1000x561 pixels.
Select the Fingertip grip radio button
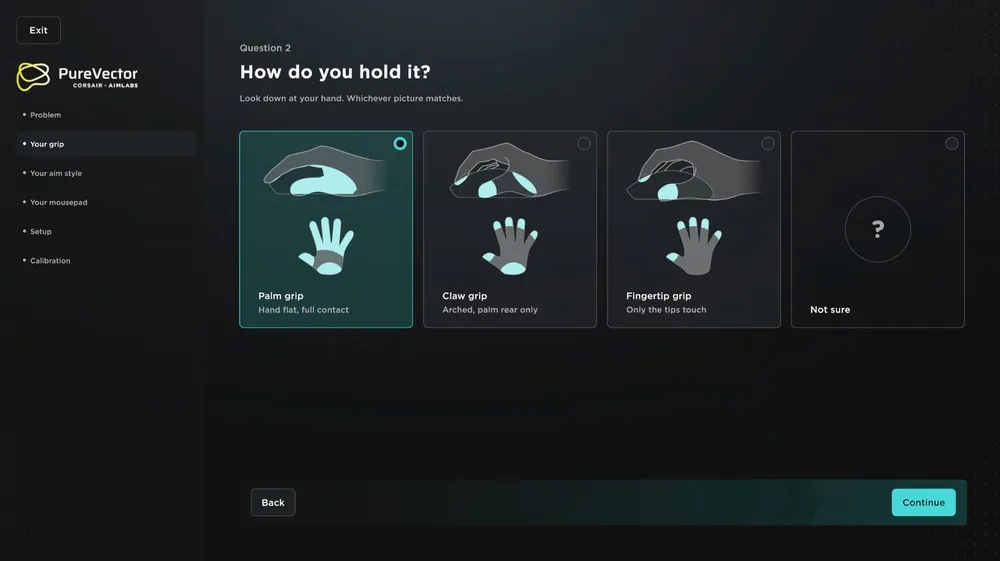767,143
